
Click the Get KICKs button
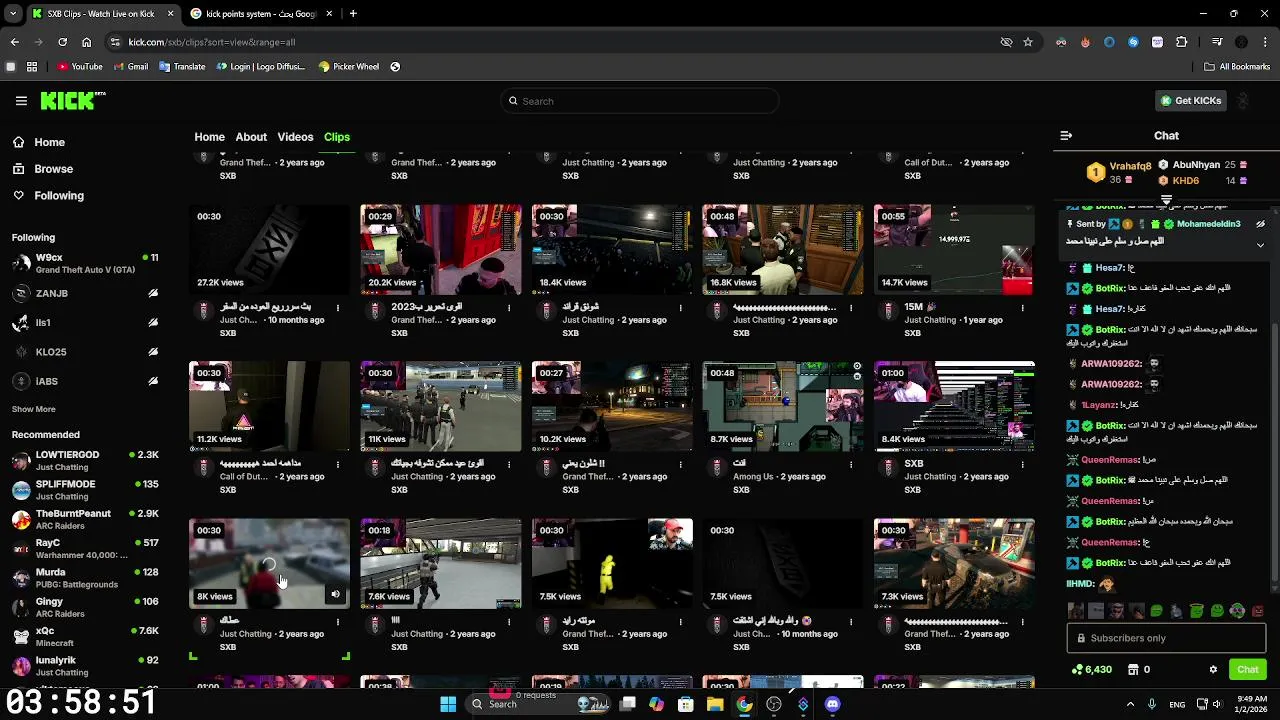pos(1190,101)
